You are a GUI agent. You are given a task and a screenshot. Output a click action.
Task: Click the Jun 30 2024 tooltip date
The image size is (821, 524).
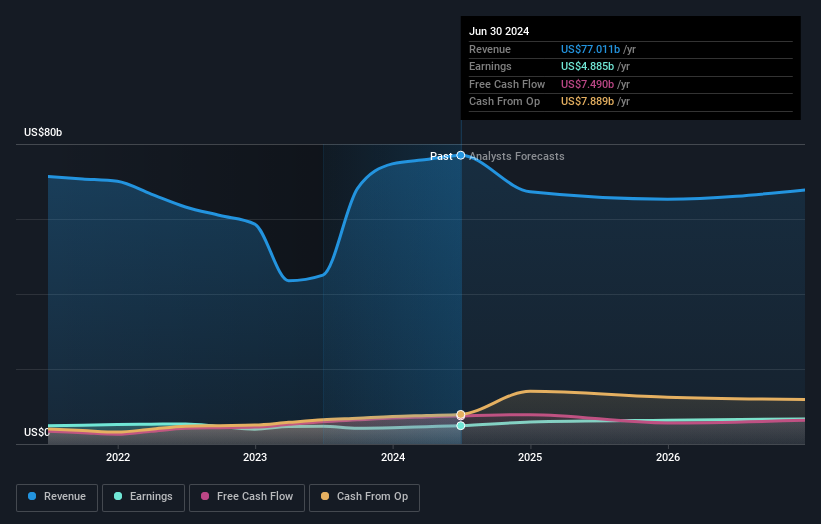point(499,31)
